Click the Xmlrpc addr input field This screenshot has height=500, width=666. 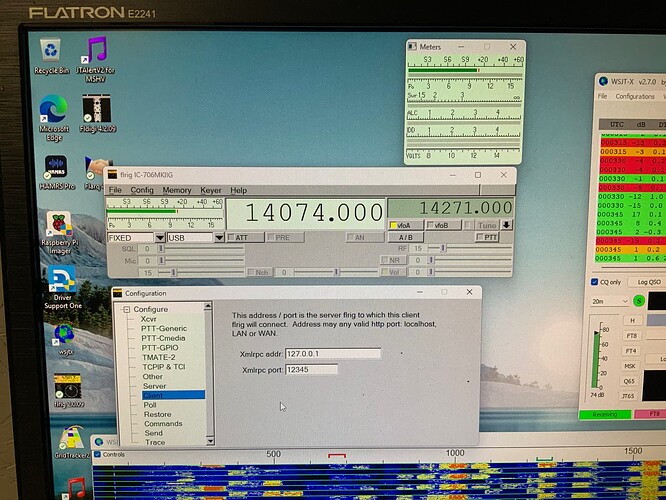pos(332,353)
